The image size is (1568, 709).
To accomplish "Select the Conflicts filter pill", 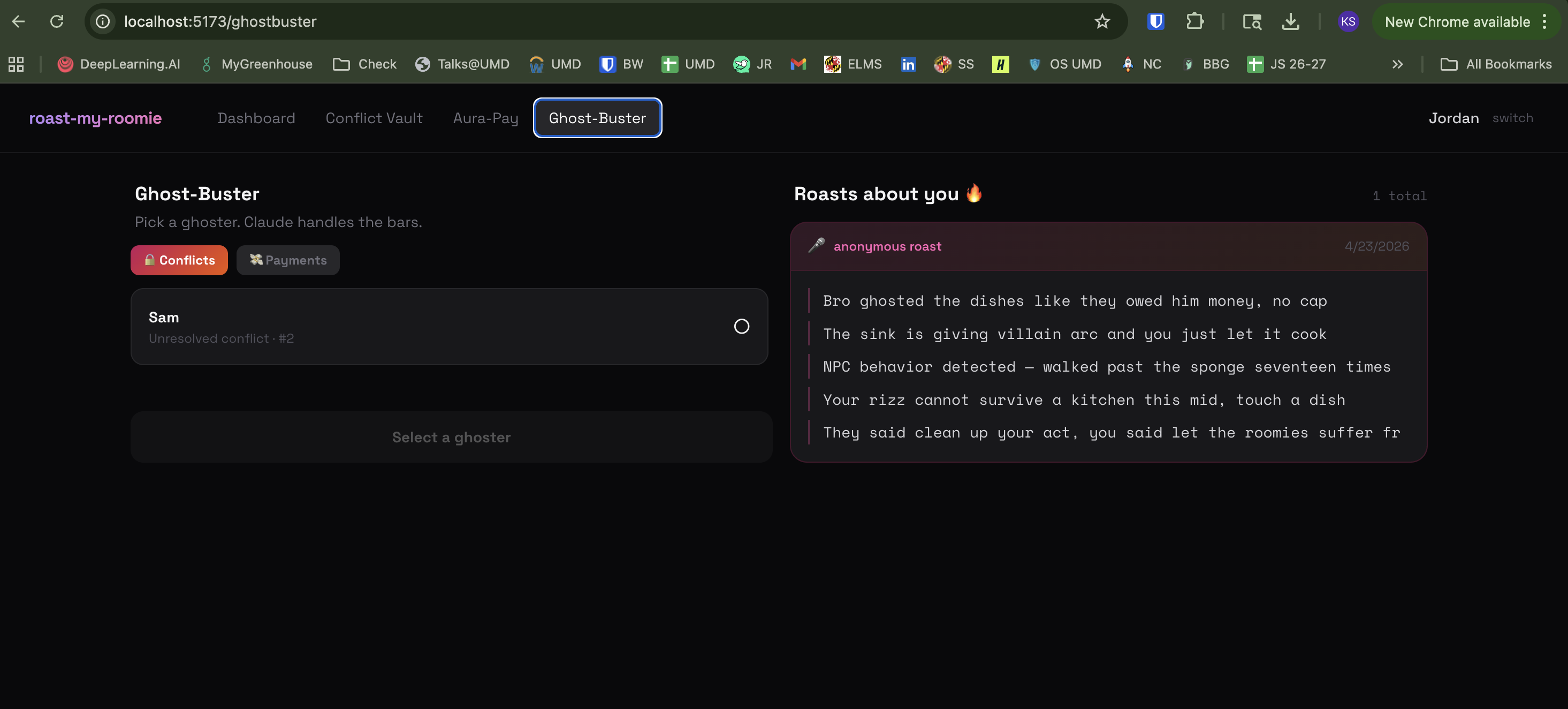I will (179, 260).
